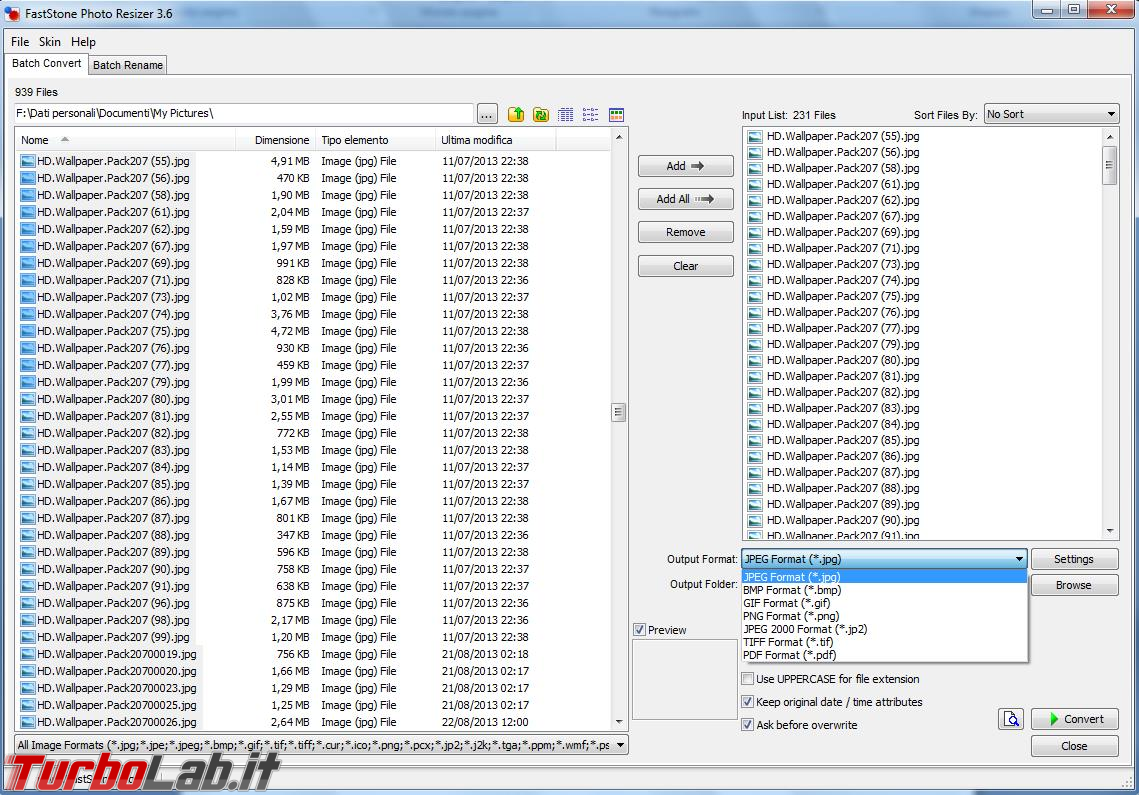
Task: Refresh the folder listing icon
Action: click(540, 114)
